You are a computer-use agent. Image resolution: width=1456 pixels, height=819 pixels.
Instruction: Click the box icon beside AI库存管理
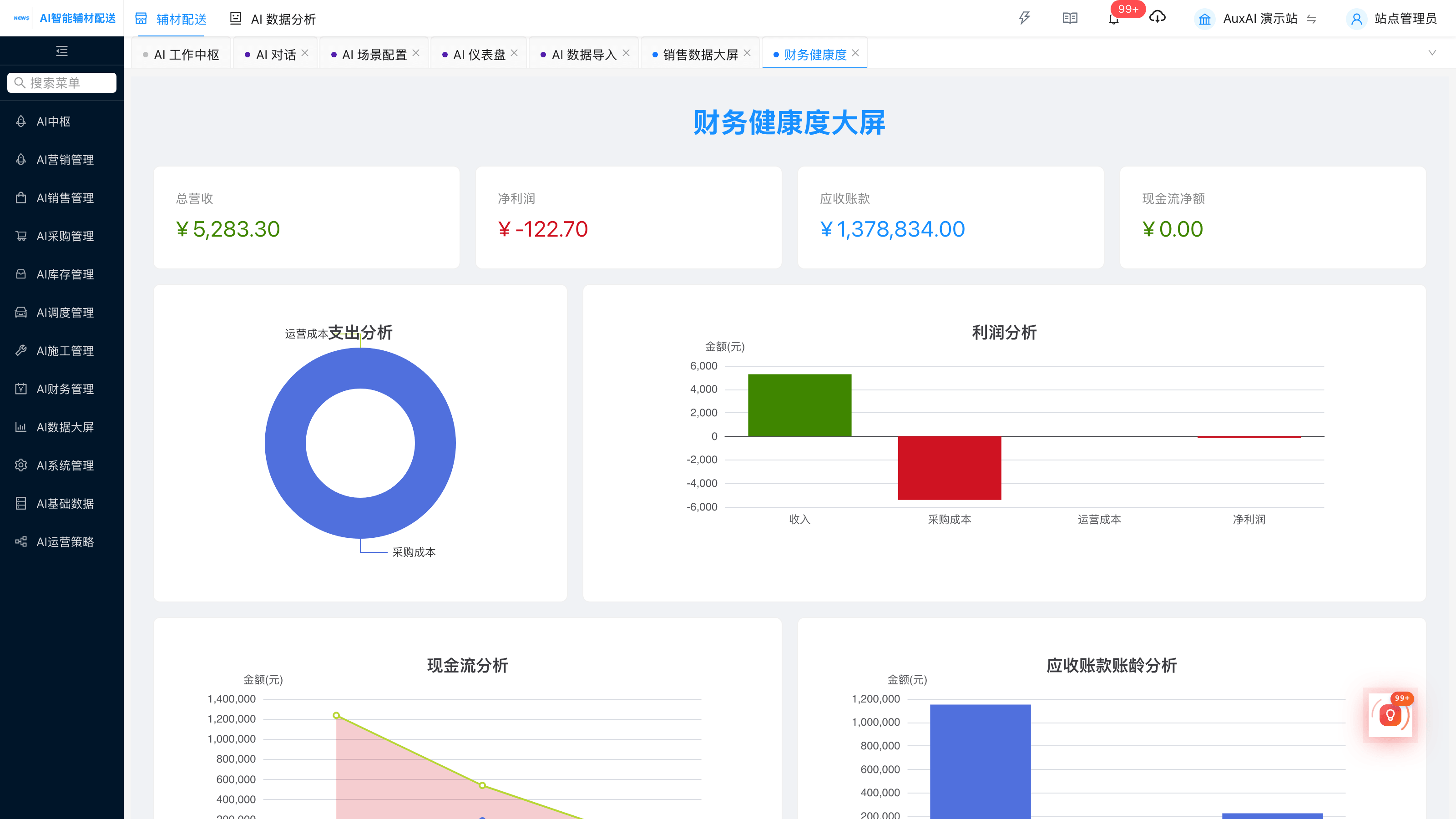[21, 274]
